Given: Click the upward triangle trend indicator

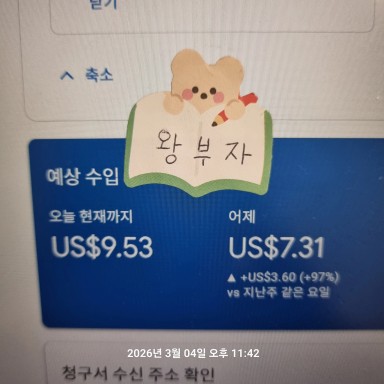Looking at the screenshot, I should pos(232,277).
